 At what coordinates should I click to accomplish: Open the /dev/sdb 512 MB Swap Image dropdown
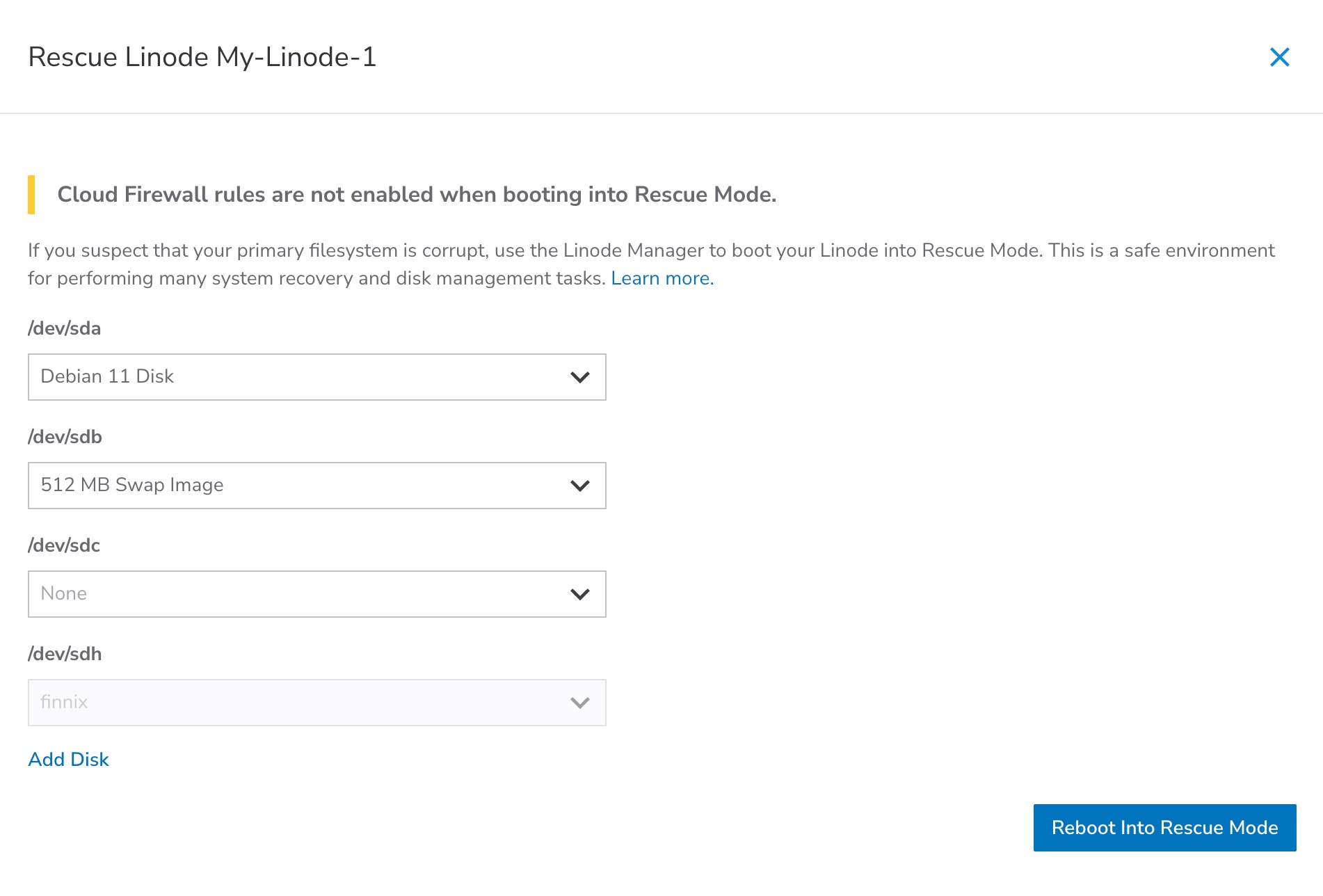point(316,486)
